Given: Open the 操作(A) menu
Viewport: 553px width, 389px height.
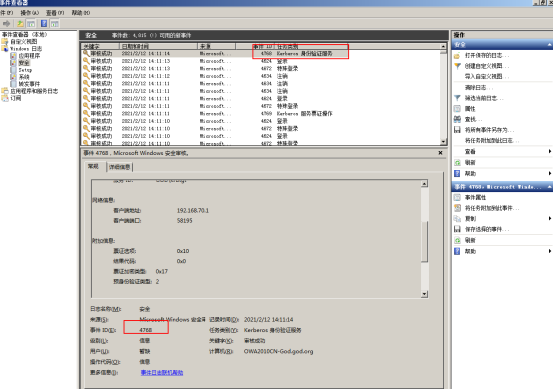Looking at the screenshot, I should 29,13.
